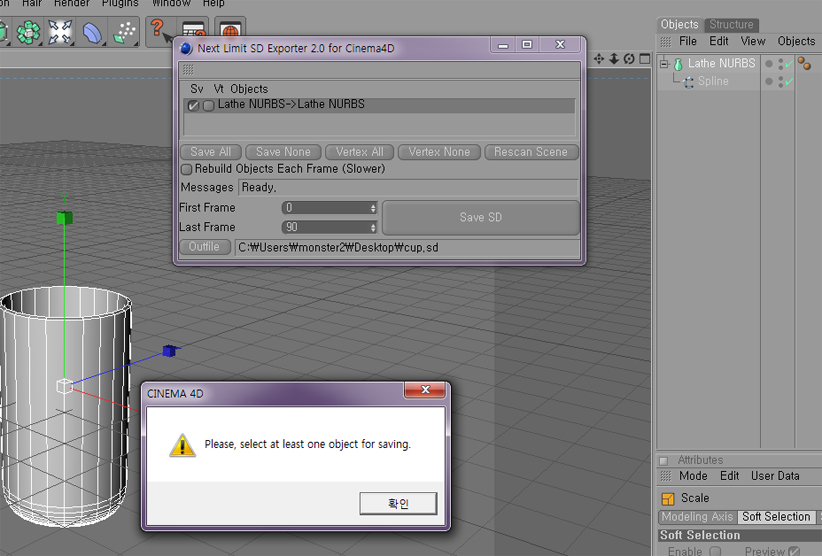The width and height of the screenshot is (822, 556).
Task: Open the particle emitter tool icon
Action: tap(124, 32)
